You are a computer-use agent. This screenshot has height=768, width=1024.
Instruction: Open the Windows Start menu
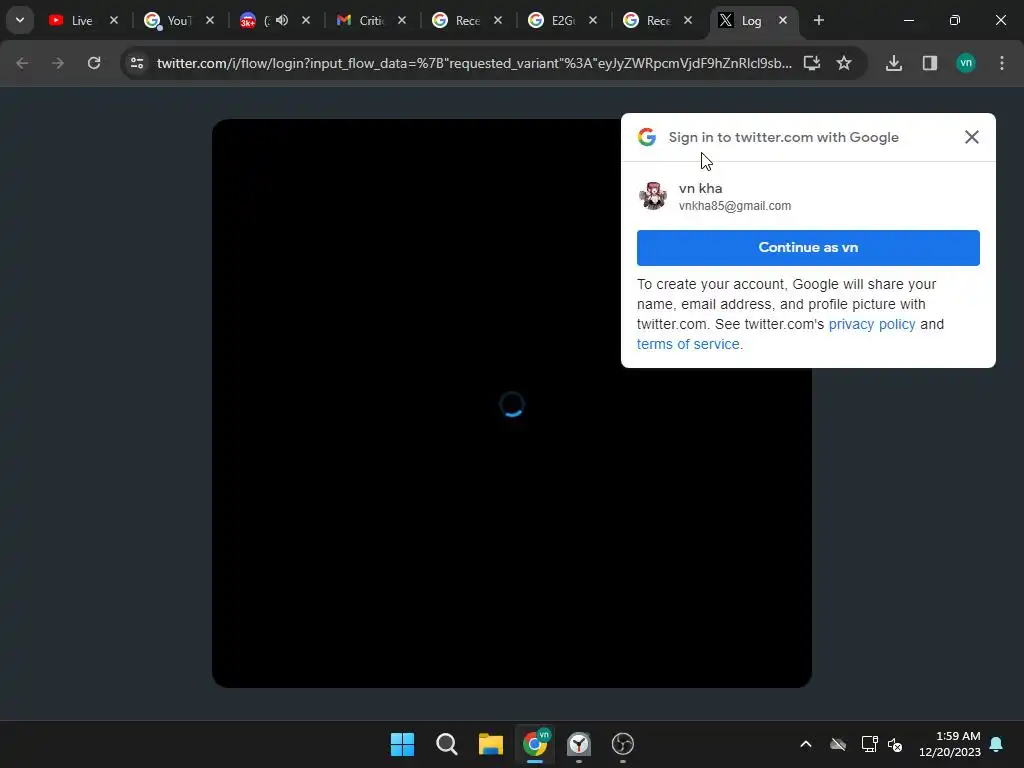coord(402,744)
